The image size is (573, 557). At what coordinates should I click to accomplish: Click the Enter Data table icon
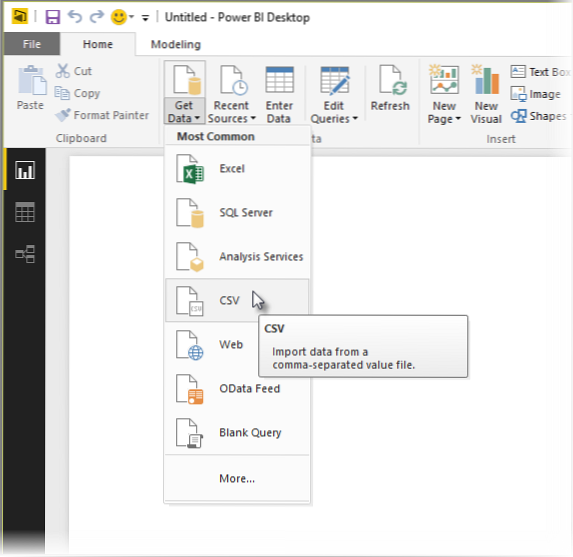point(280,79)
